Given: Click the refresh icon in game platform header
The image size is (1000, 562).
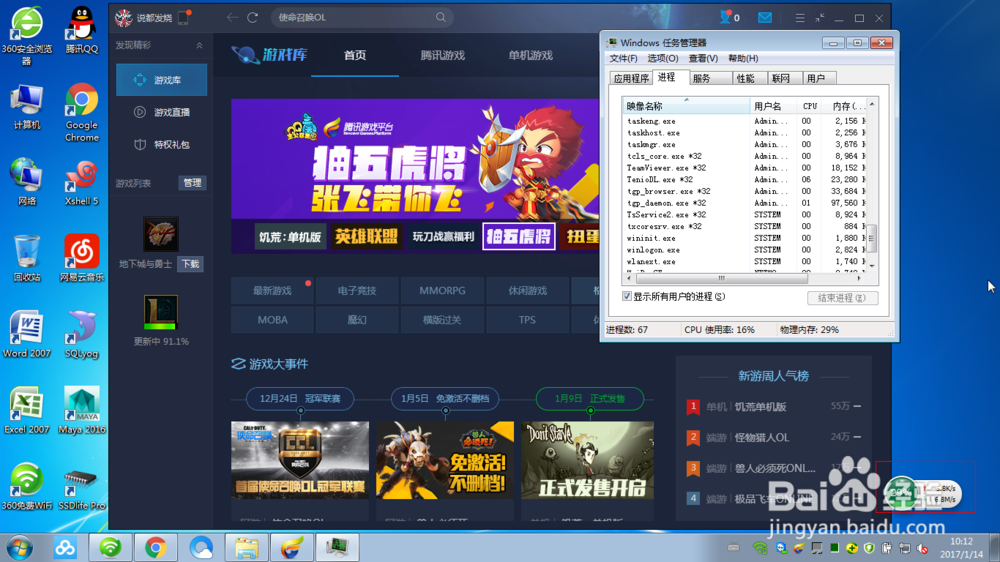Looking at the screenshot, I should click(253, 17).
